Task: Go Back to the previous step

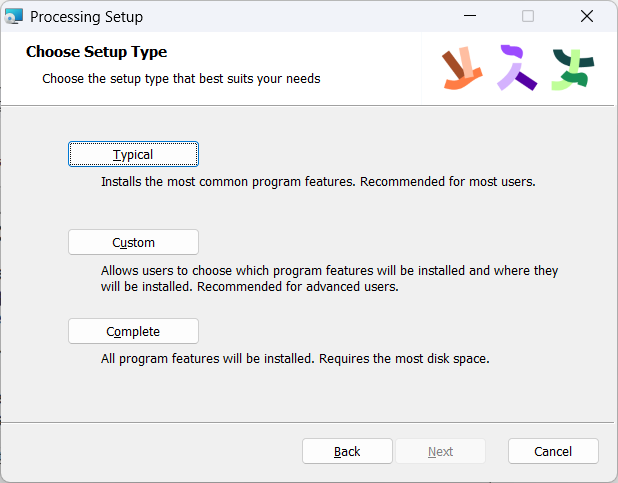Action: pos(347,451)
